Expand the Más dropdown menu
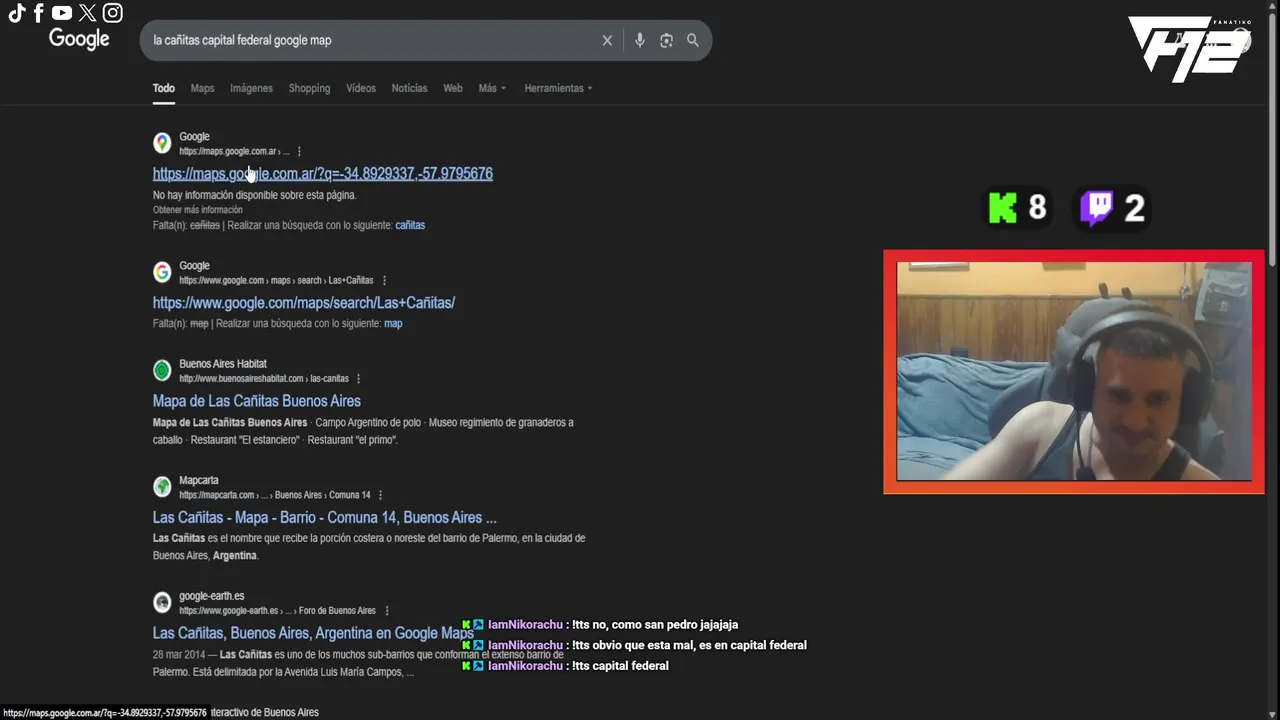Image resolution: width=1280 pixels, height=720 pixels. (492, 88)
